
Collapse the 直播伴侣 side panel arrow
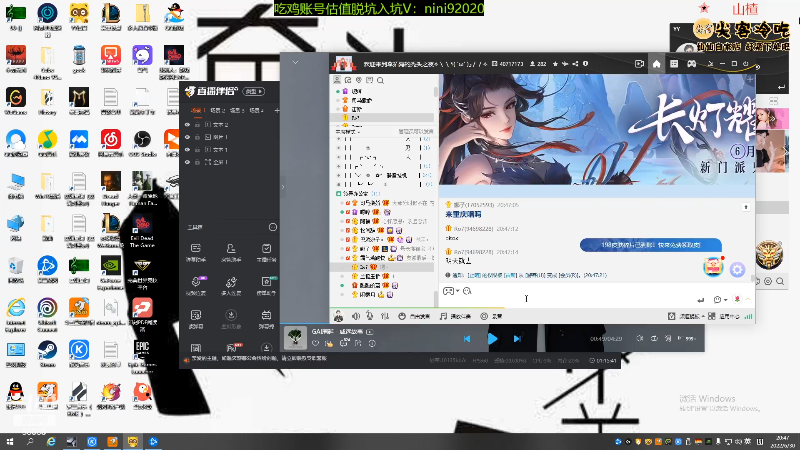pyautogui.click(x=283, y=187)
